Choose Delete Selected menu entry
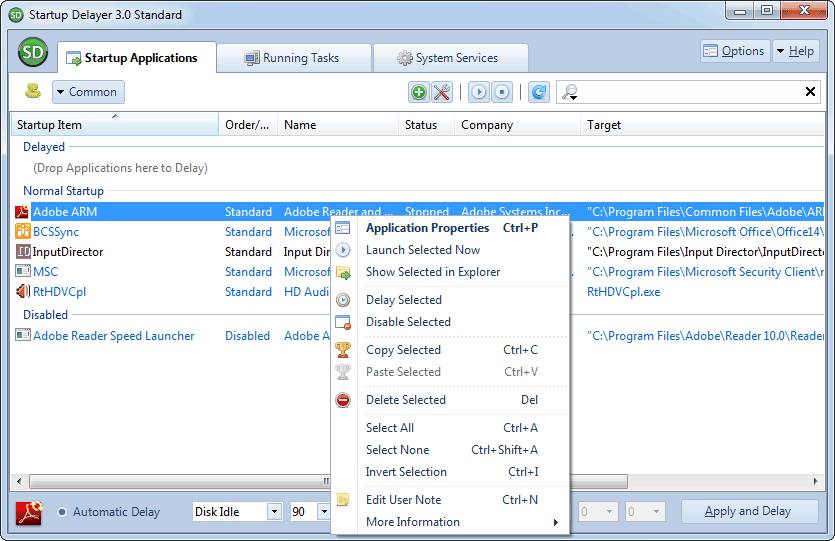835x541 pixels. pos(452,400)
